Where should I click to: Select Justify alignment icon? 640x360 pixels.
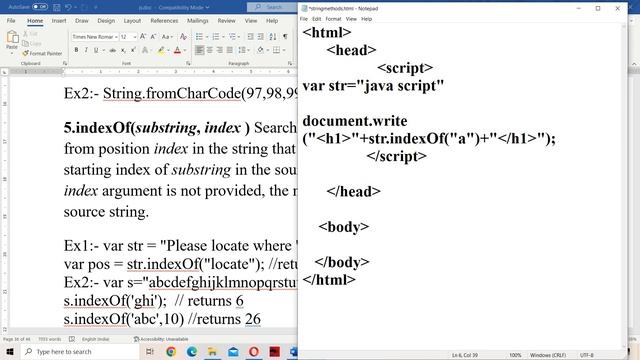(x=230, y=50)
